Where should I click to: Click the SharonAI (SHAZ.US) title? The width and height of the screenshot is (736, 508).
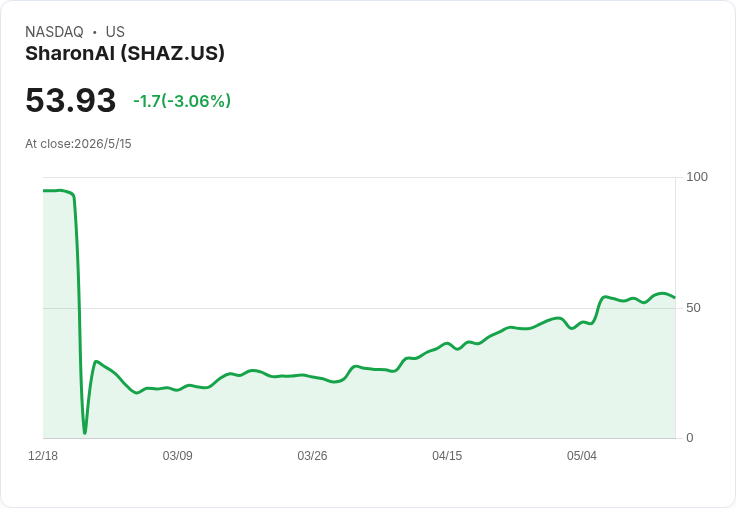click(125, 54)
